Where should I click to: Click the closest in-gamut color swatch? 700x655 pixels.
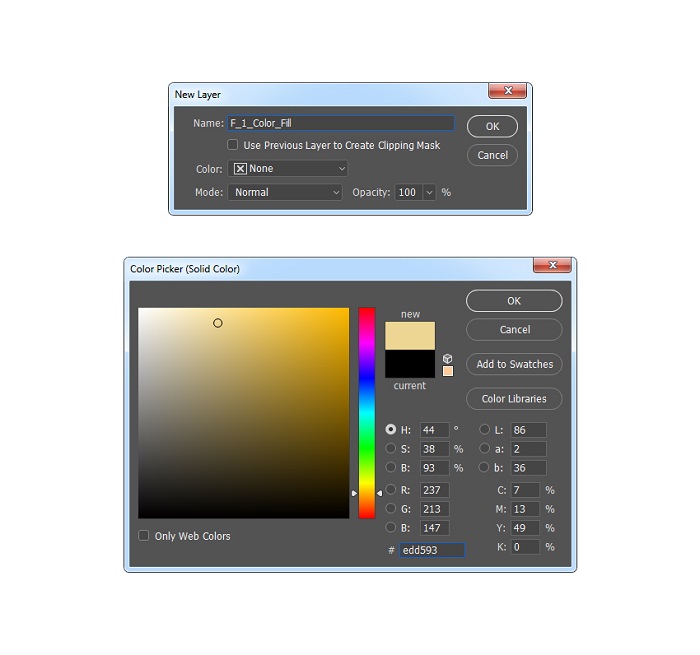pyautogui.click(x=448, y=371)
